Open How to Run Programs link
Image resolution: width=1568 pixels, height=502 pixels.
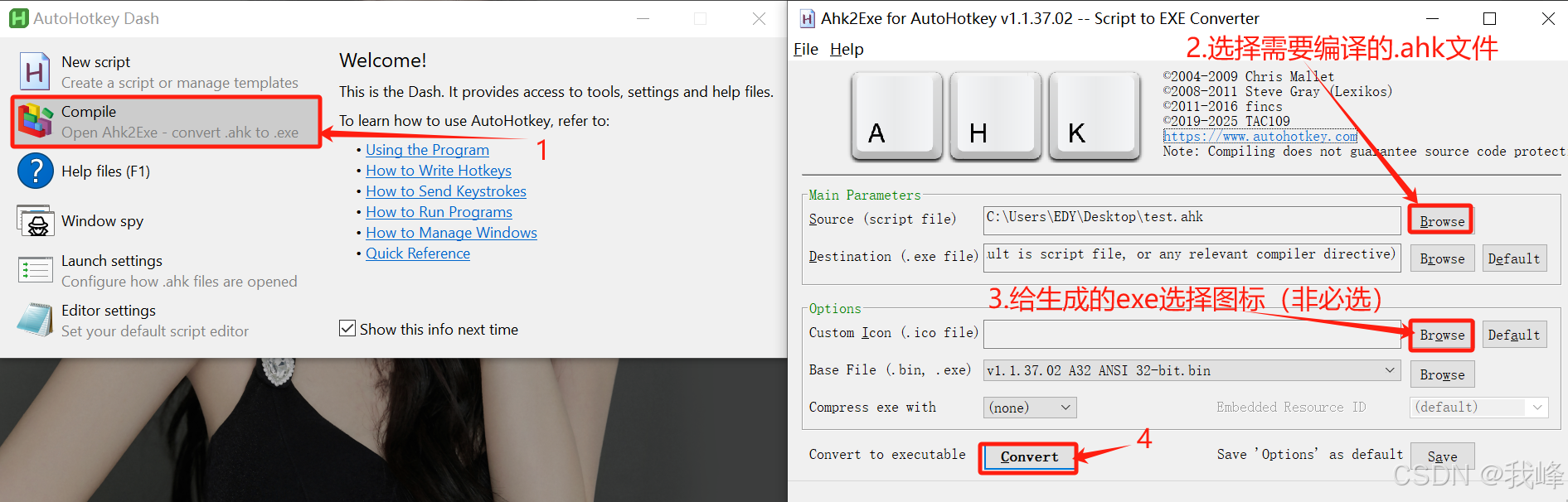tap(439, 212)
